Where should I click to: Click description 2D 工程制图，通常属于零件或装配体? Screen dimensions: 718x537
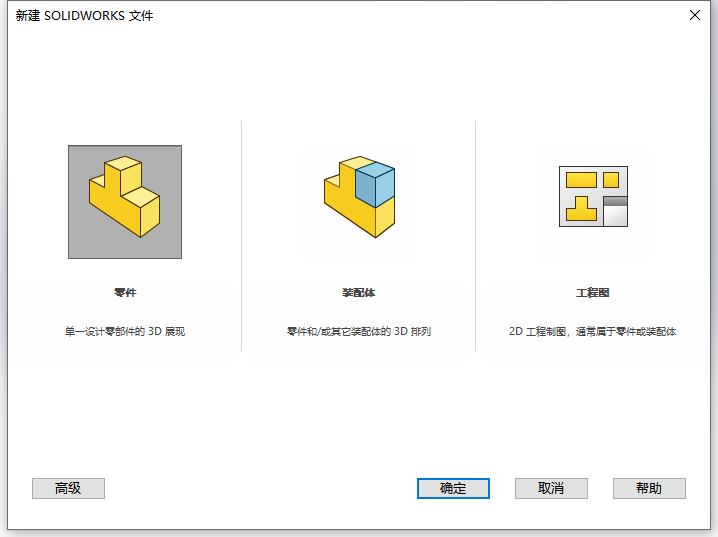(x=593, y=331)
